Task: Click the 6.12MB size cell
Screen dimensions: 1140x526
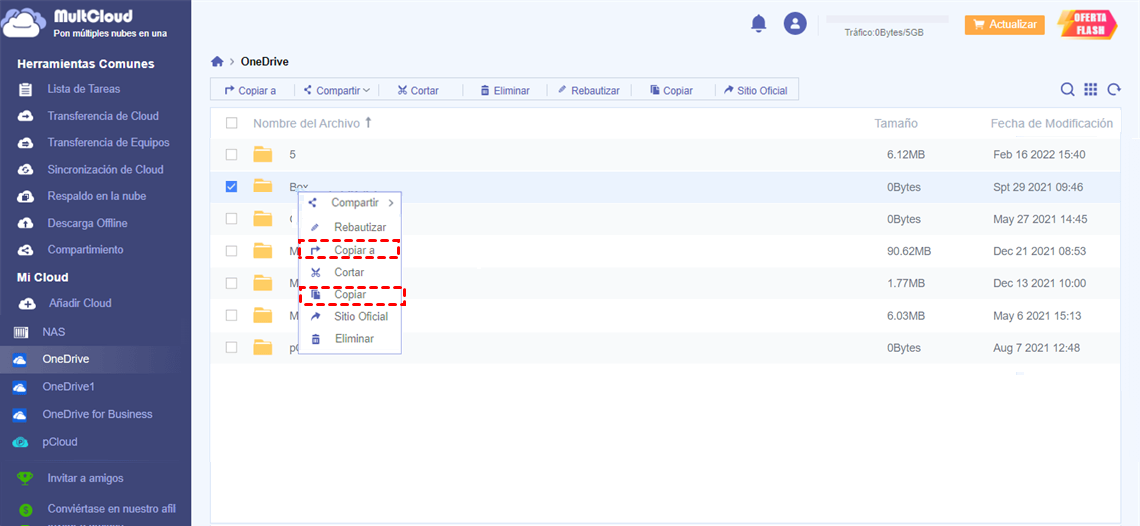Action: coord(905,155)
